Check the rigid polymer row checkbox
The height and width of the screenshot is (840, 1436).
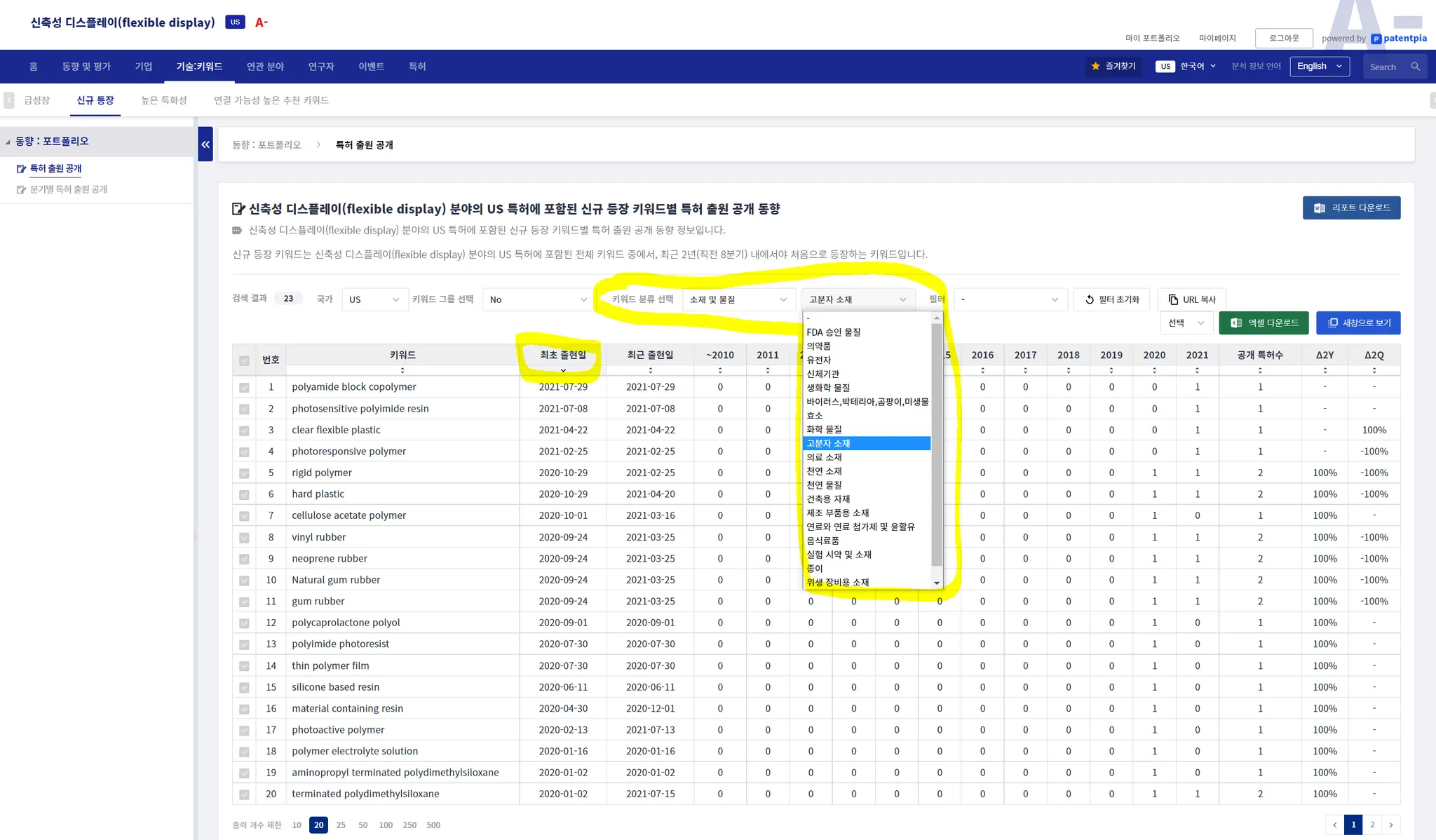click(x=244, y=473)
